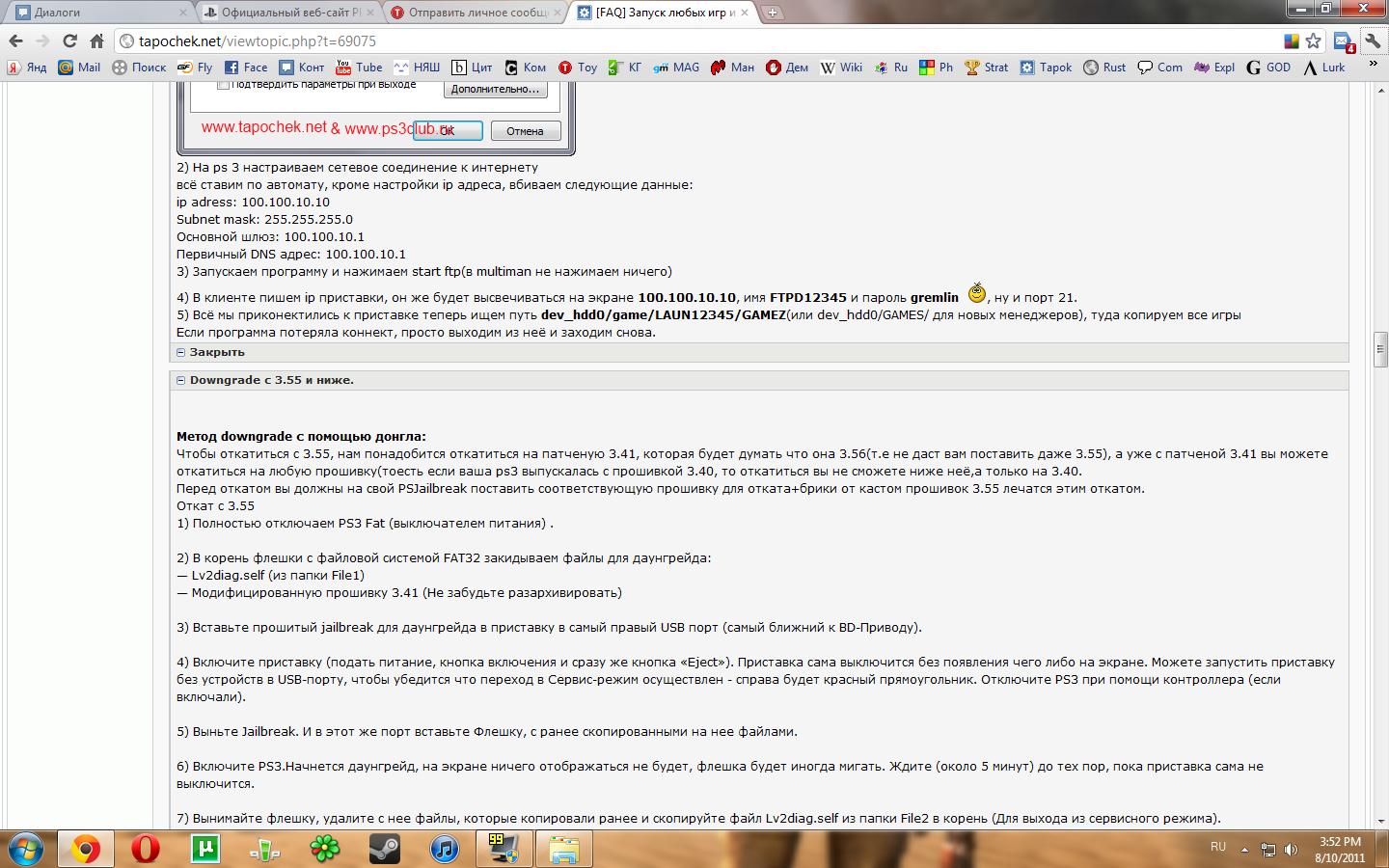Click Закрыть to collapse the spoiler
The height and width of the screenshot is (868, 1389).
[217, 352]
